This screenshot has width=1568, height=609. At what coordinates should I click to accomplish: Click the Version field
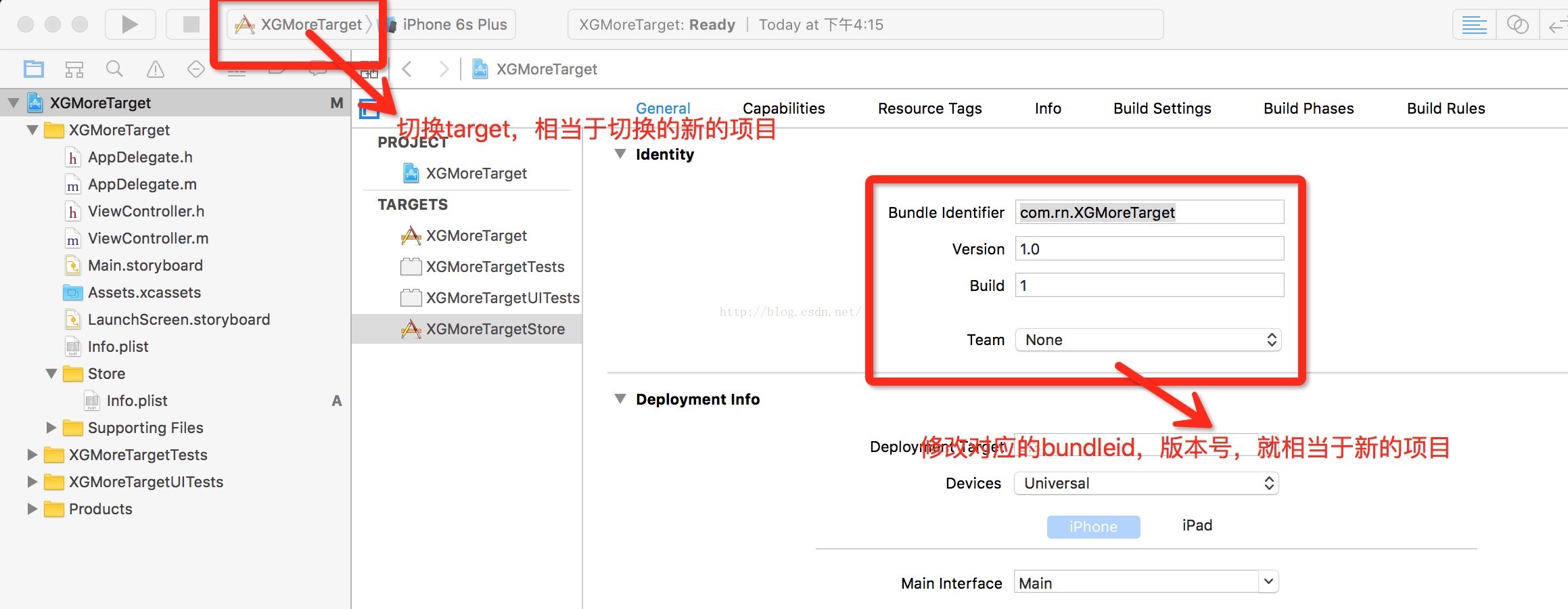(1149, 248)
